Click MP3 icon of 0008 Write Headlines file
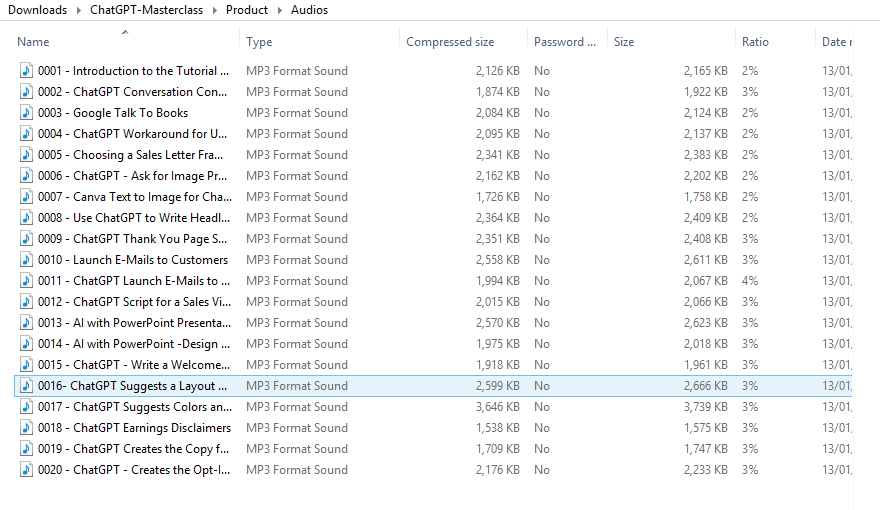The width and height of the screenshot is (880, 510). click(26, 218)
